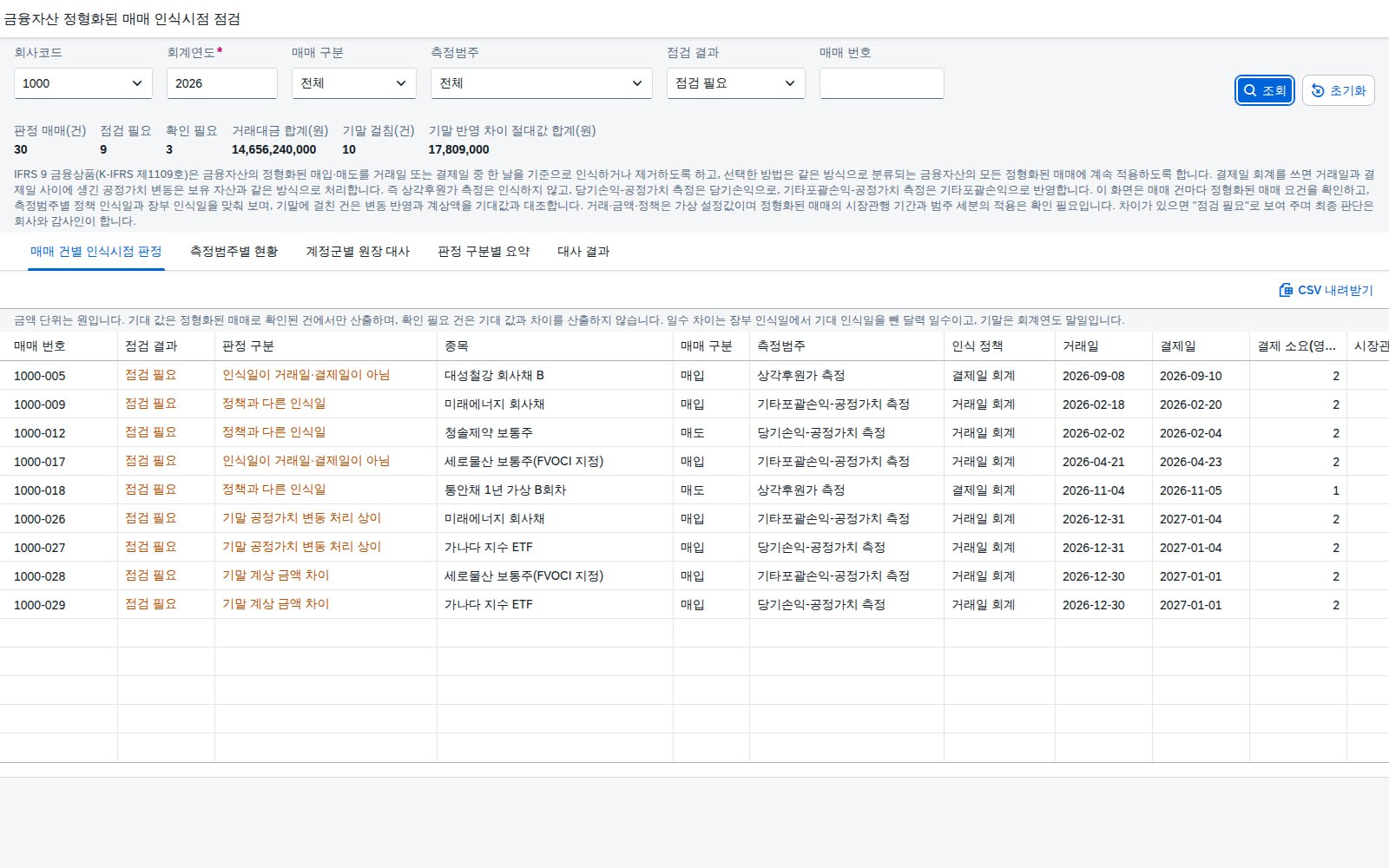Select the 매매 건별 인식시점 판정 tab
Screen dimensions: 1389x868
[96, 252]
